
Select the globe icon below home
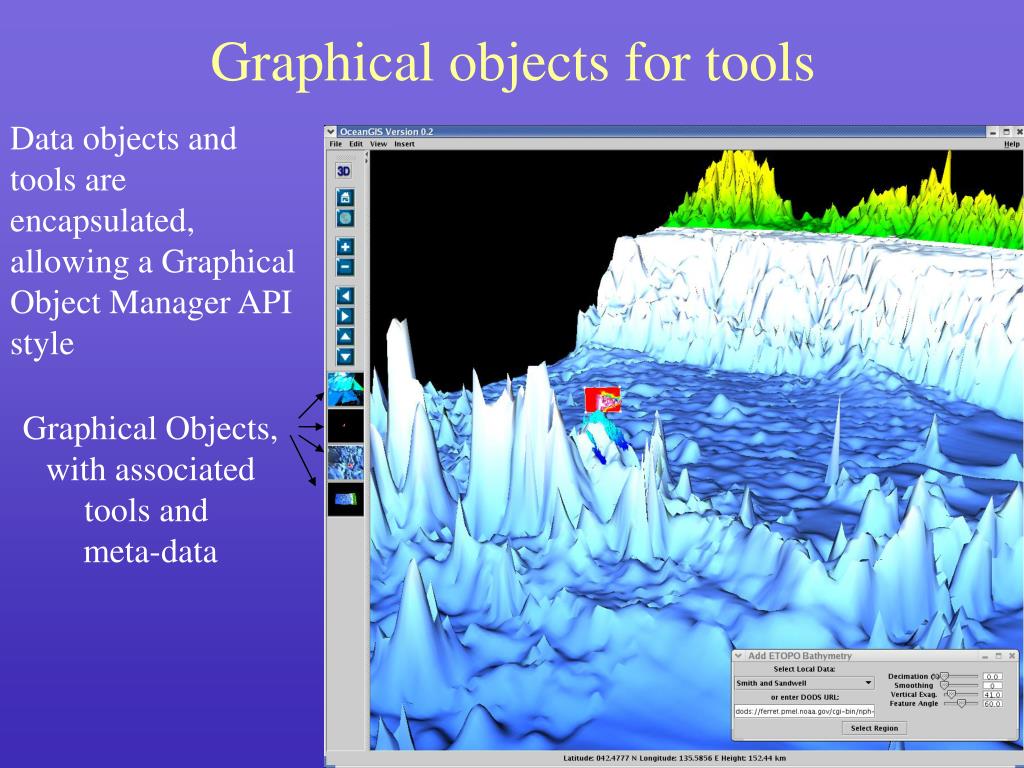345,218
